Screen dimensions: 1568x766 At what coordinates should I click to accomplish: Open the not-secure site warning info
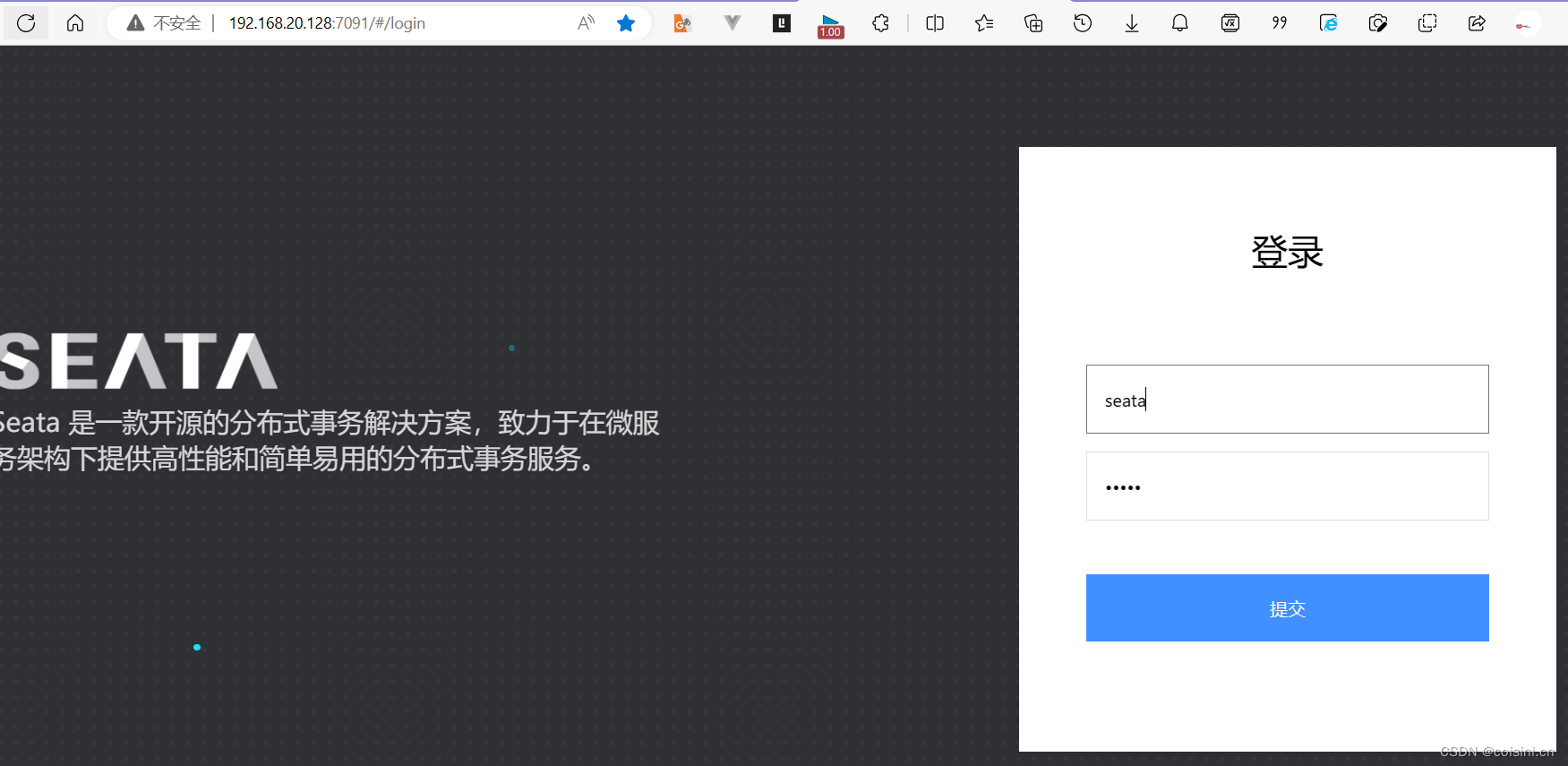pyautogui.click(x=135, y=23)
